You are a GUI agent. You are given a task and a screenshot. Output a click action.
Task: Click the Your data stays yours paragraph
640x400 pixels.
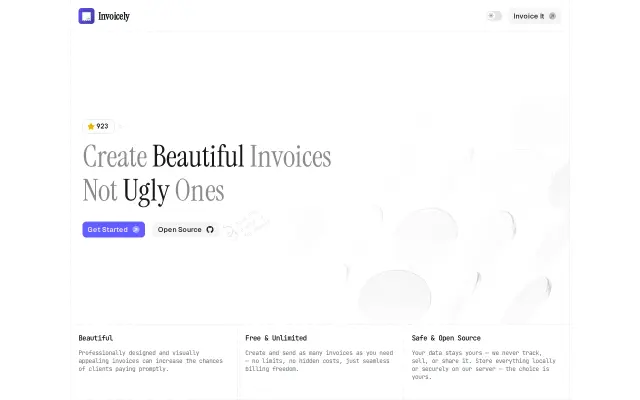click(484, 364)
